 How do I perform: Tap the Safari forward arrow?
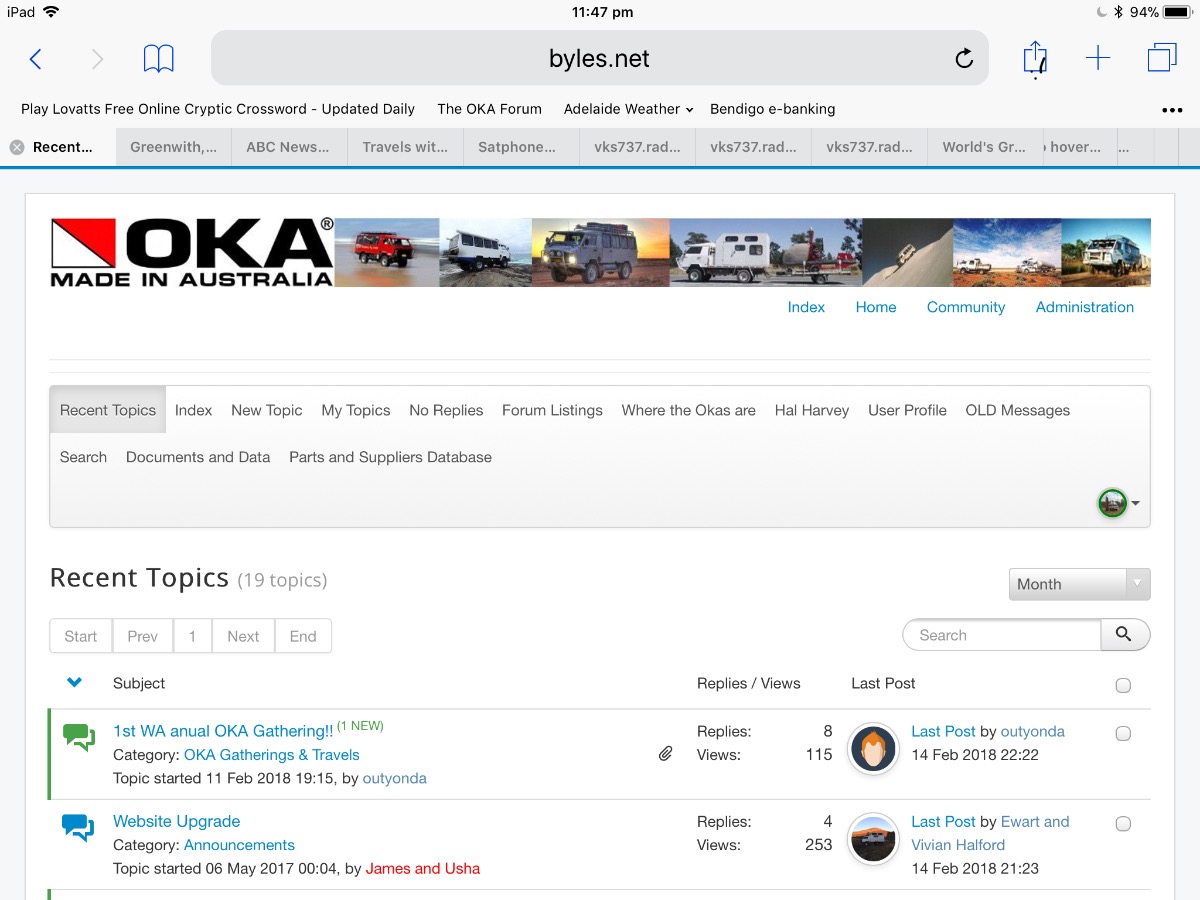click(x=97, y=59)
